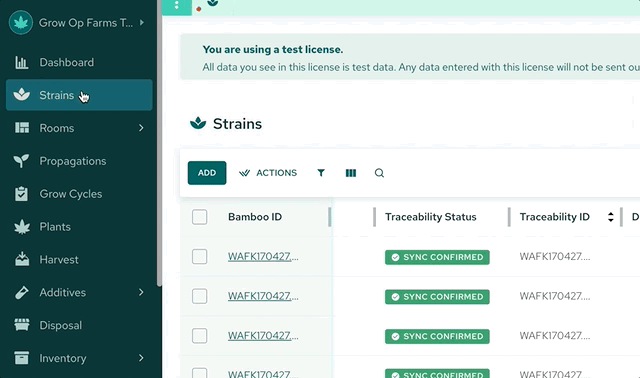Screen dimensions: 640x378
Task: Open the ACTIONS menu
Action: (268, 173)
